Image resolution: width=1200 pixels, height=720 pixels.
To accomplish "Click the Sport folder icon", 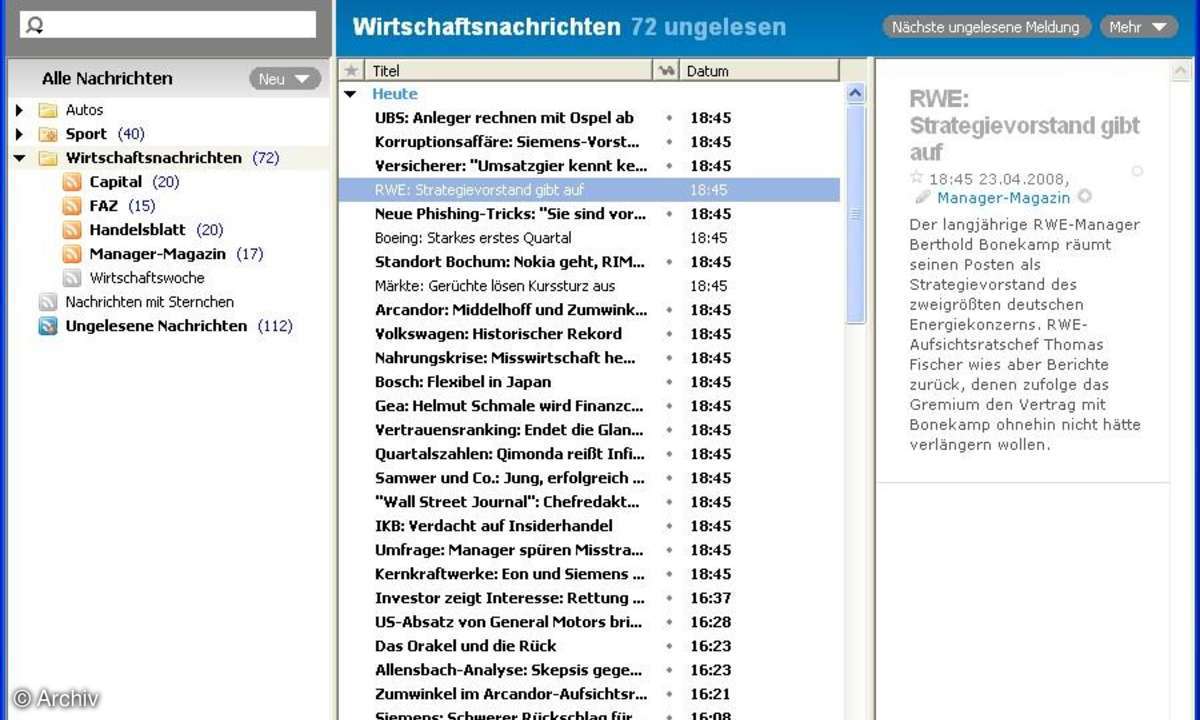I will 48,134.
